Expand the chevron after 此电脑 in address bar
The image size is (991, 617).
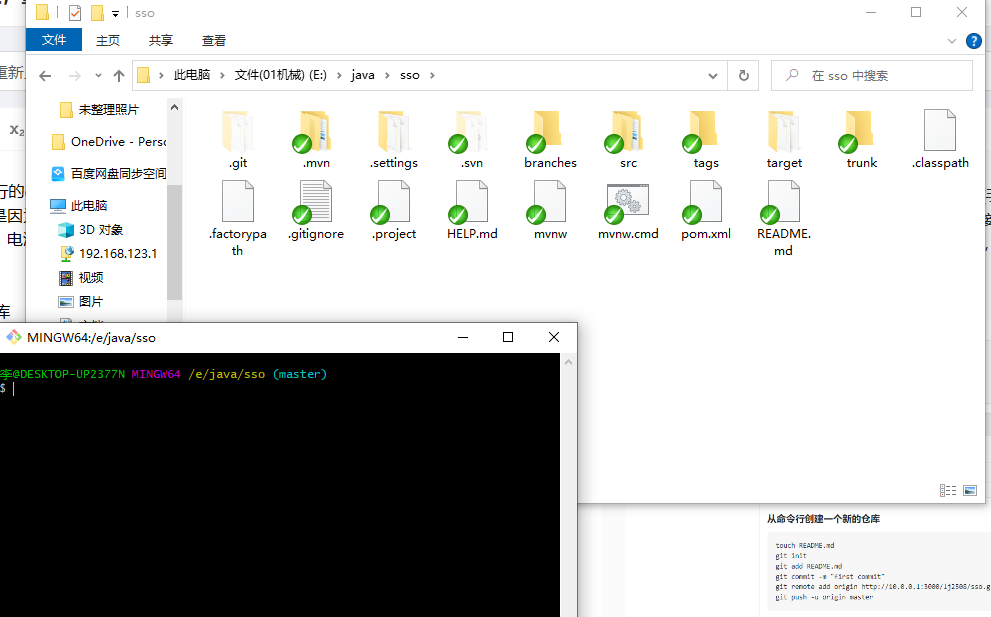point(222,75)
